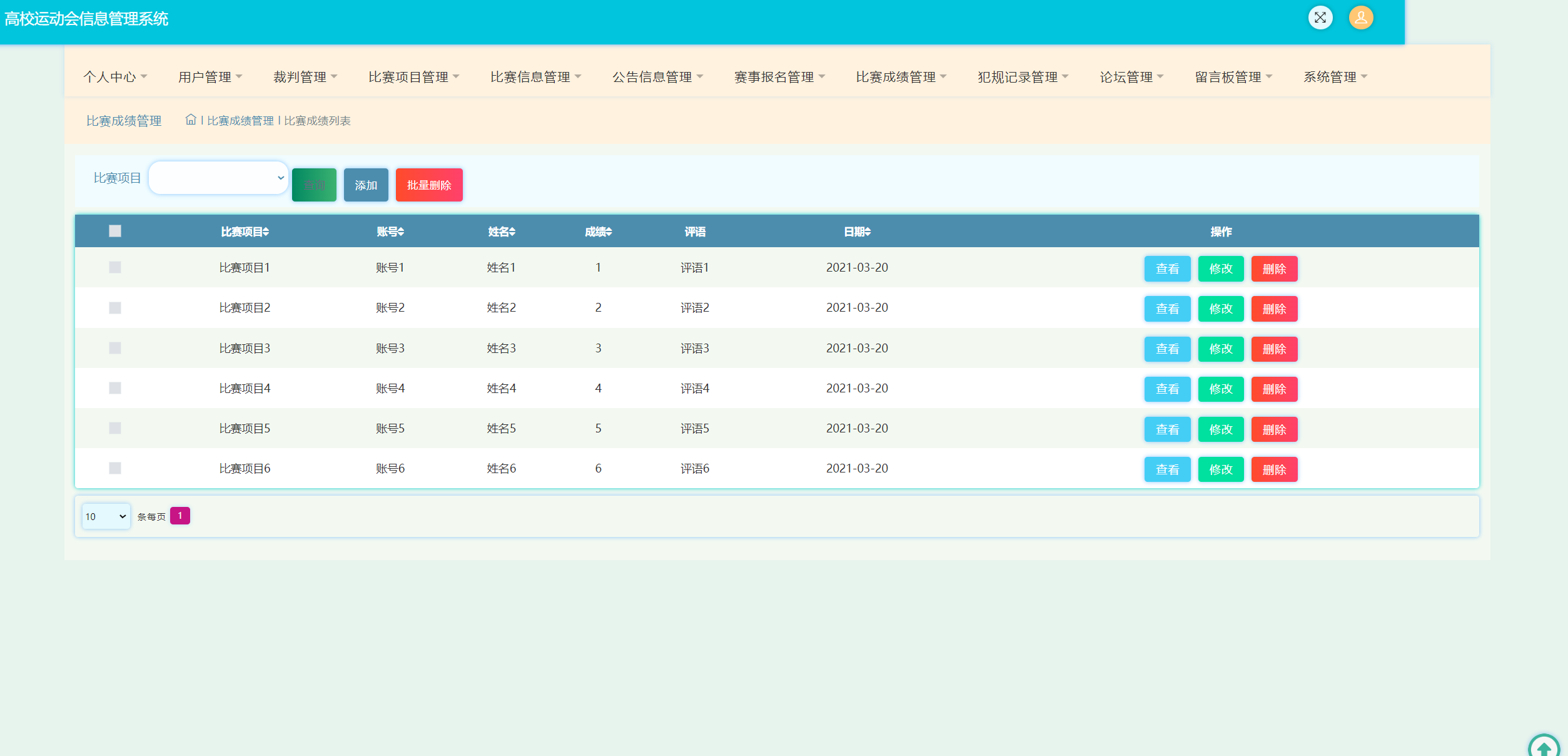
Task: Click the green 查询 search button
Action: point(314,185)
